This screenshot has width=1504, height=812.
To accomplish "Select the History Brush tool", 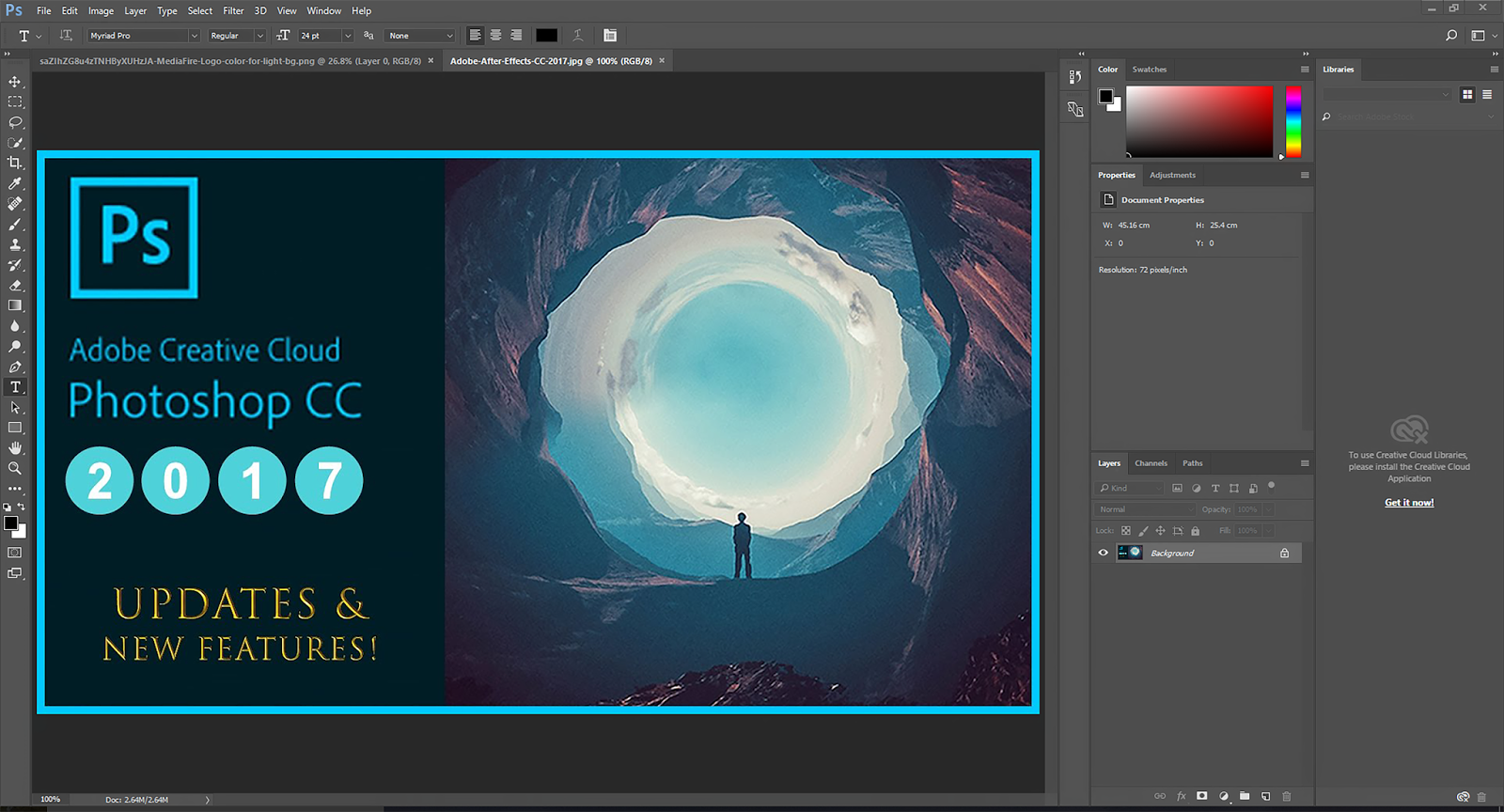I will 15,265.
